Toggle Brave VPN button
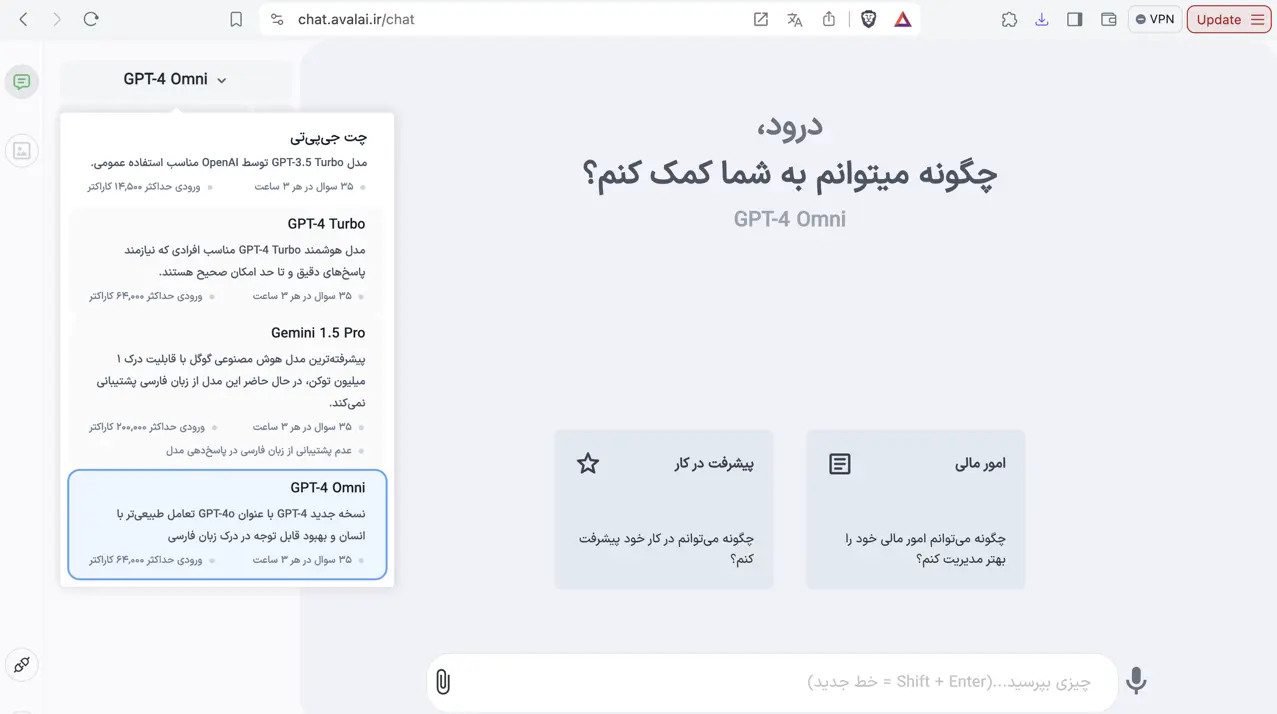The image size is (1277, 714). click(1155, 19)
